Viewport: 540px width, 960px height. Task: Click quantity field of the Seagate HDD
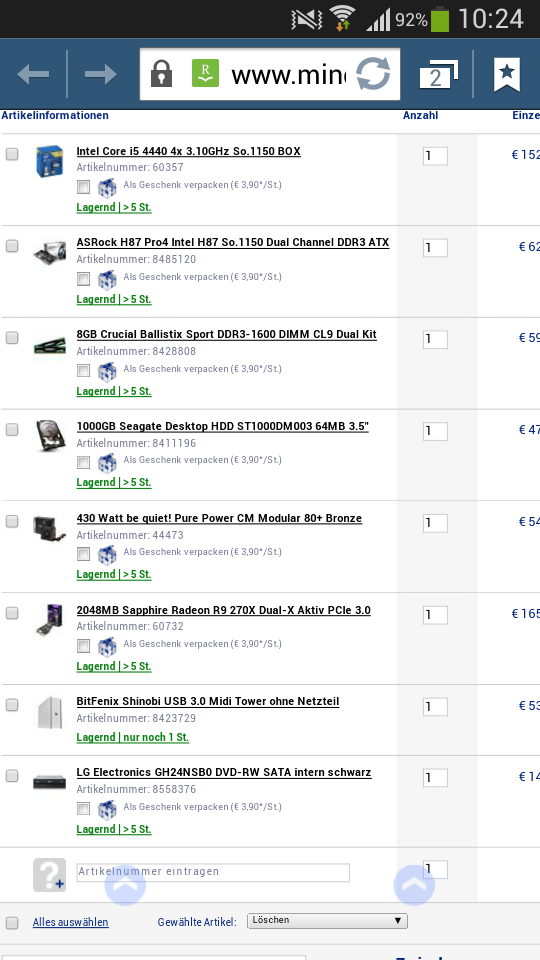click(x=435, y=431)
